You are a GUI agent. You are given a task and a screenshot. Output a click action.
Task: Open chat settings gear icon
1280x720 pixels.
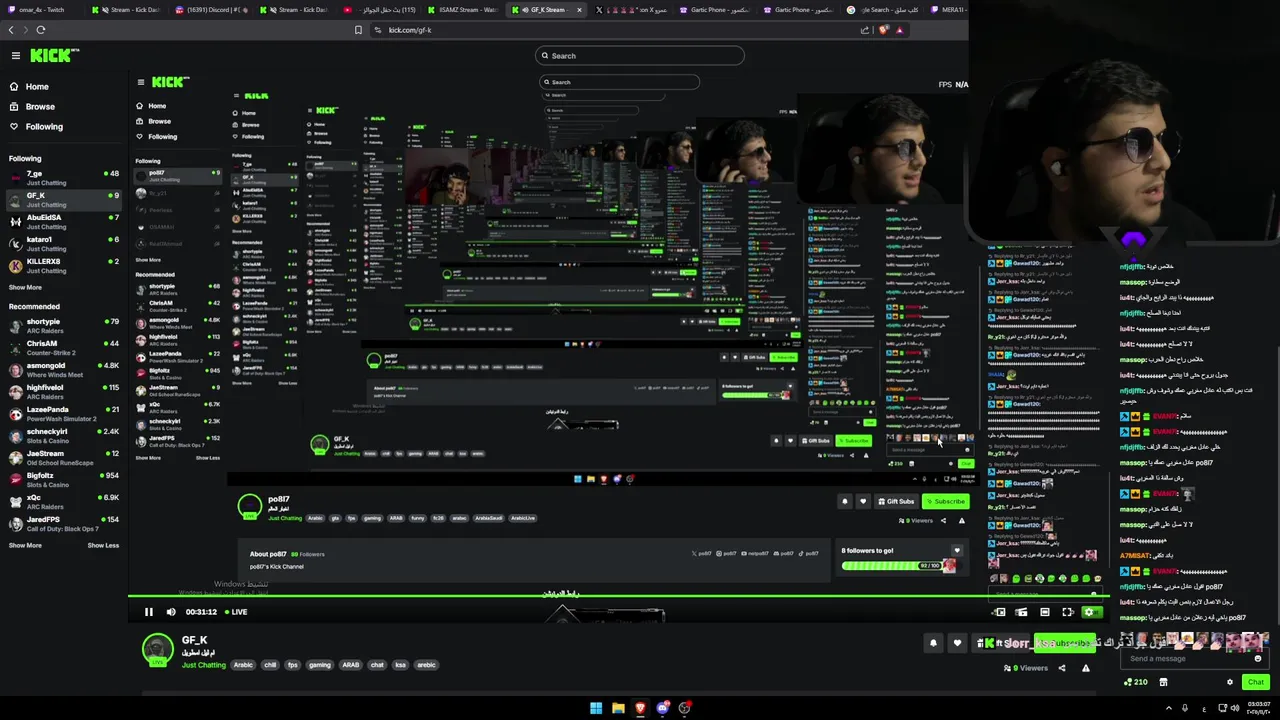(1230, 682)
